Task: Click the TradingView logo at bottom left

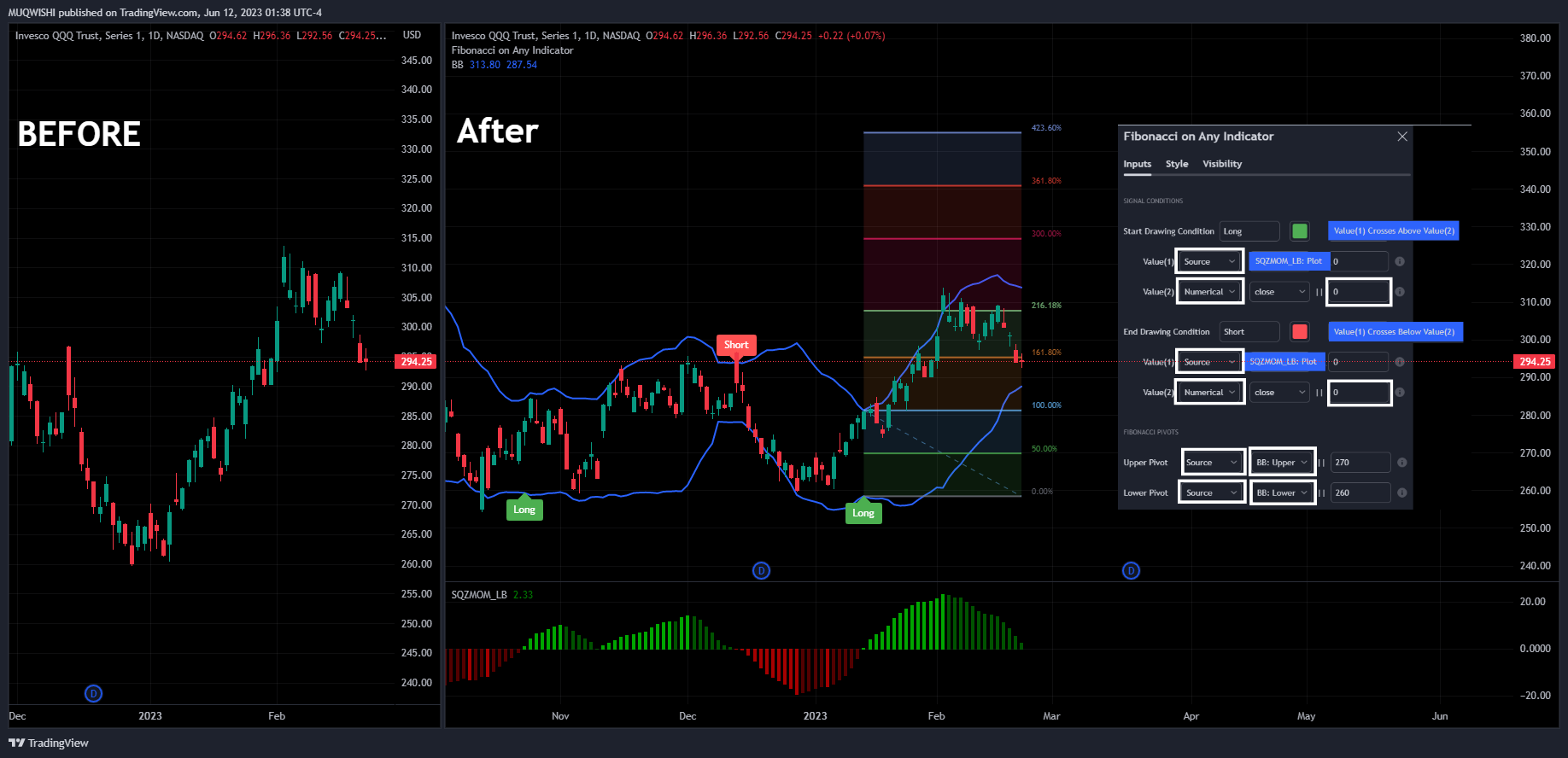Action: pos(49,743)
